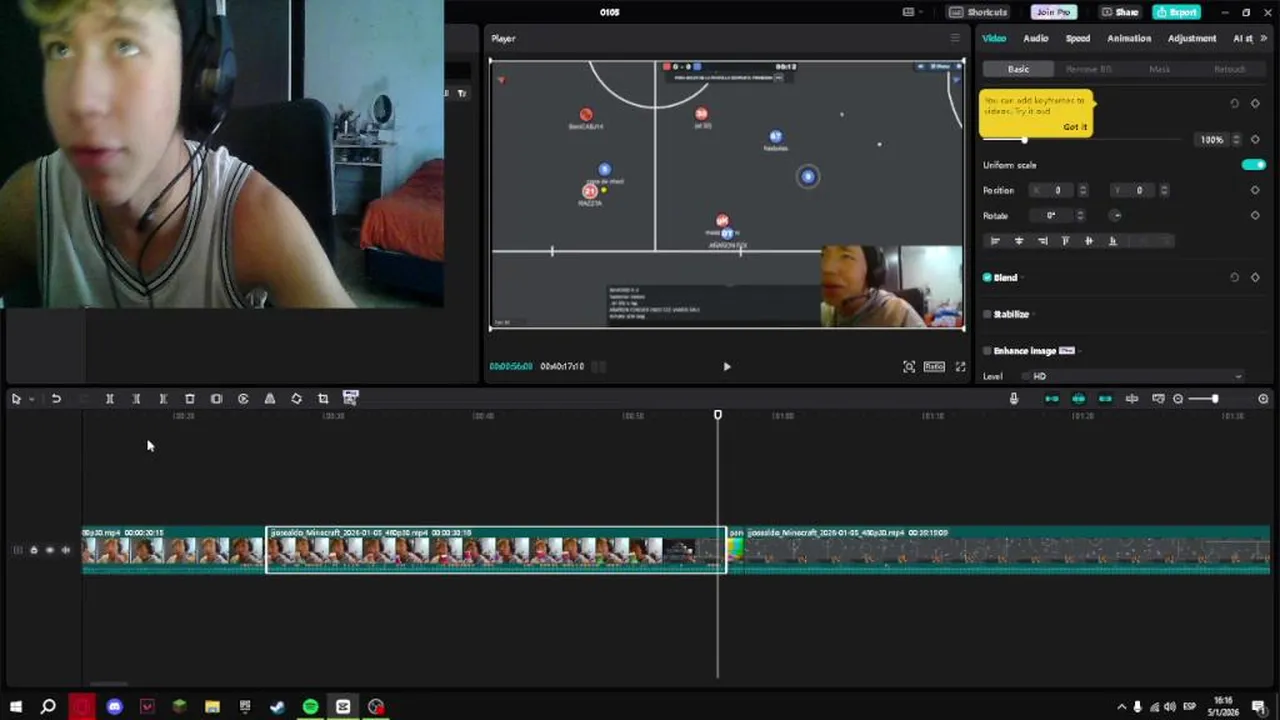Play the video in the Player
Image resolution: width=1280 pixels, height=720 pixels.
pyautogui.click(x=727, y=367)
